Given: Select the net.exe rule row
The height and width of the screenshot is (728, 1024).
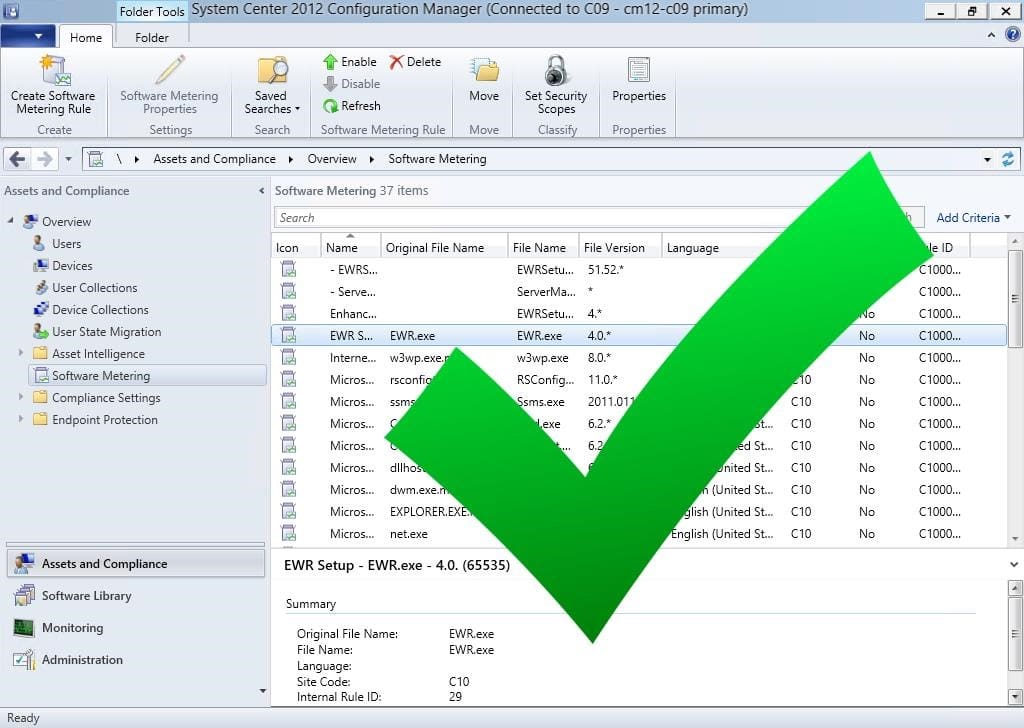Looking at the screenshot, I should click(639, 533).
